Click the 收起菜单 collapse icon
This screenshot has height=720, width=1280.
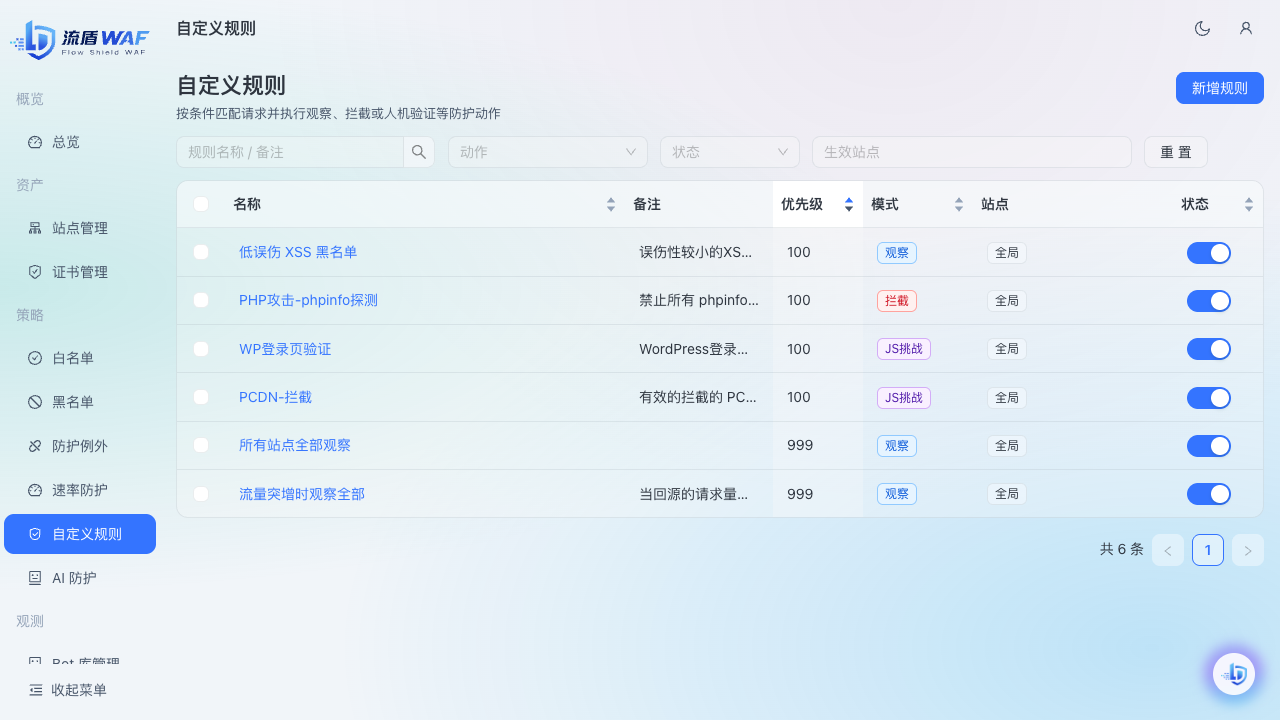pos(36,690)
